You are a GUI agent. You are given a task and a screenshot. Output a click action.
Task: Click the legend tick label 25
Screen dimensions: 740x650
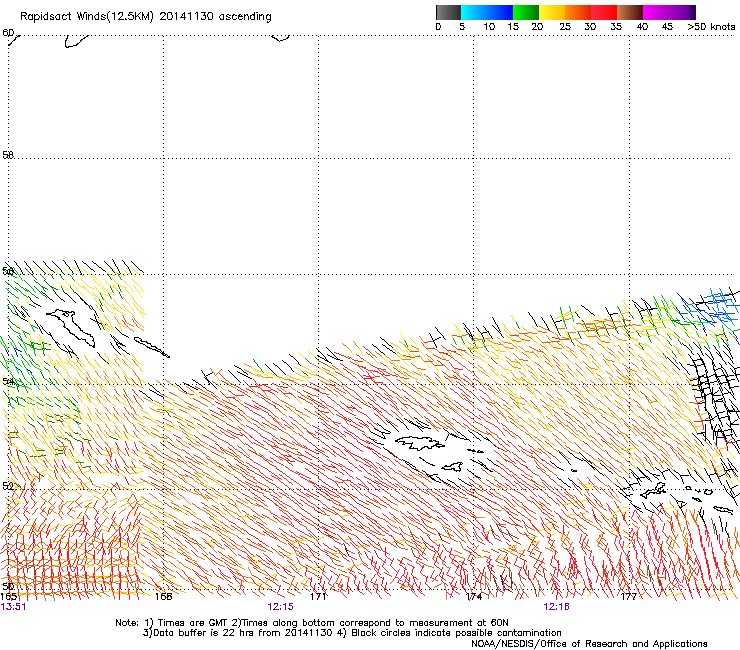(565, 27)
